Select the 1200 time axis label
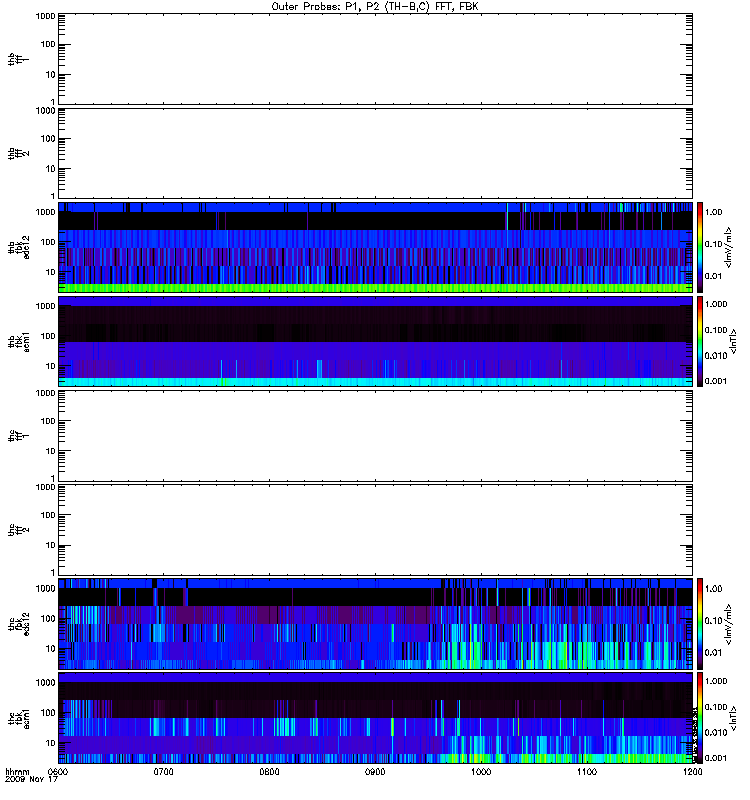This screenshot has width=750, height=800. pyautogui.click(x=692, y=772)
